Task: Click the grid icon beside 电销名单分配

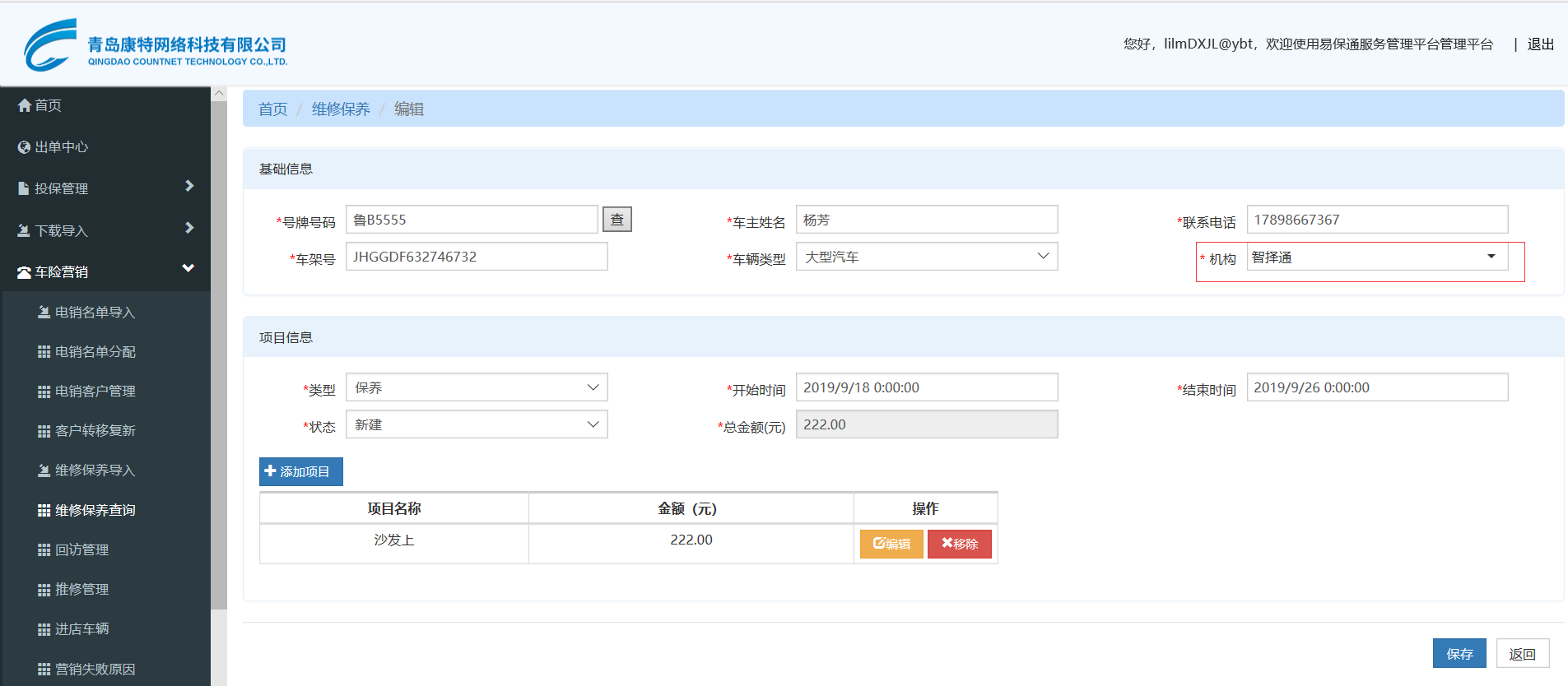Action: pyautogui.click(x=44, y=352)
